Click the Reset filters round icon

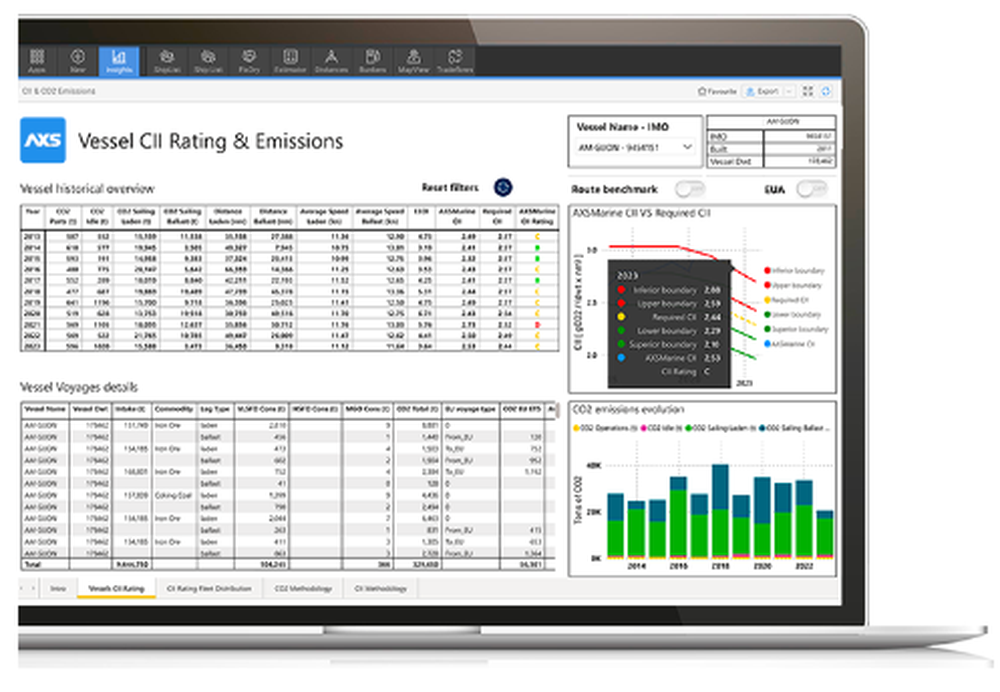point(503,188)
